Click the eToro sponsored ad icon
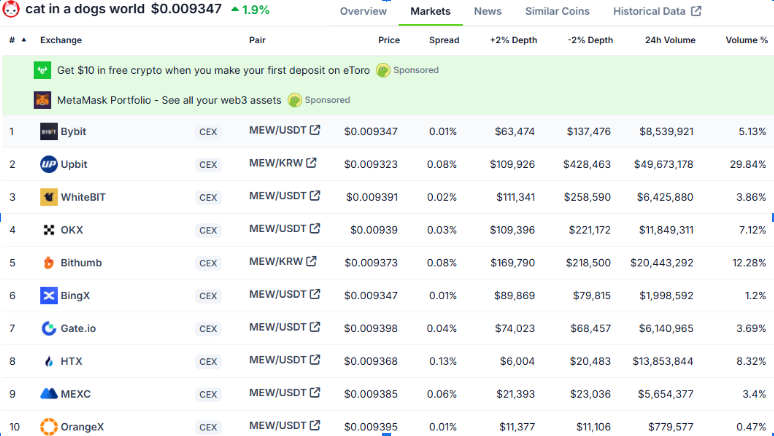This screenshot has width=774, height=436. click(42, 71)
